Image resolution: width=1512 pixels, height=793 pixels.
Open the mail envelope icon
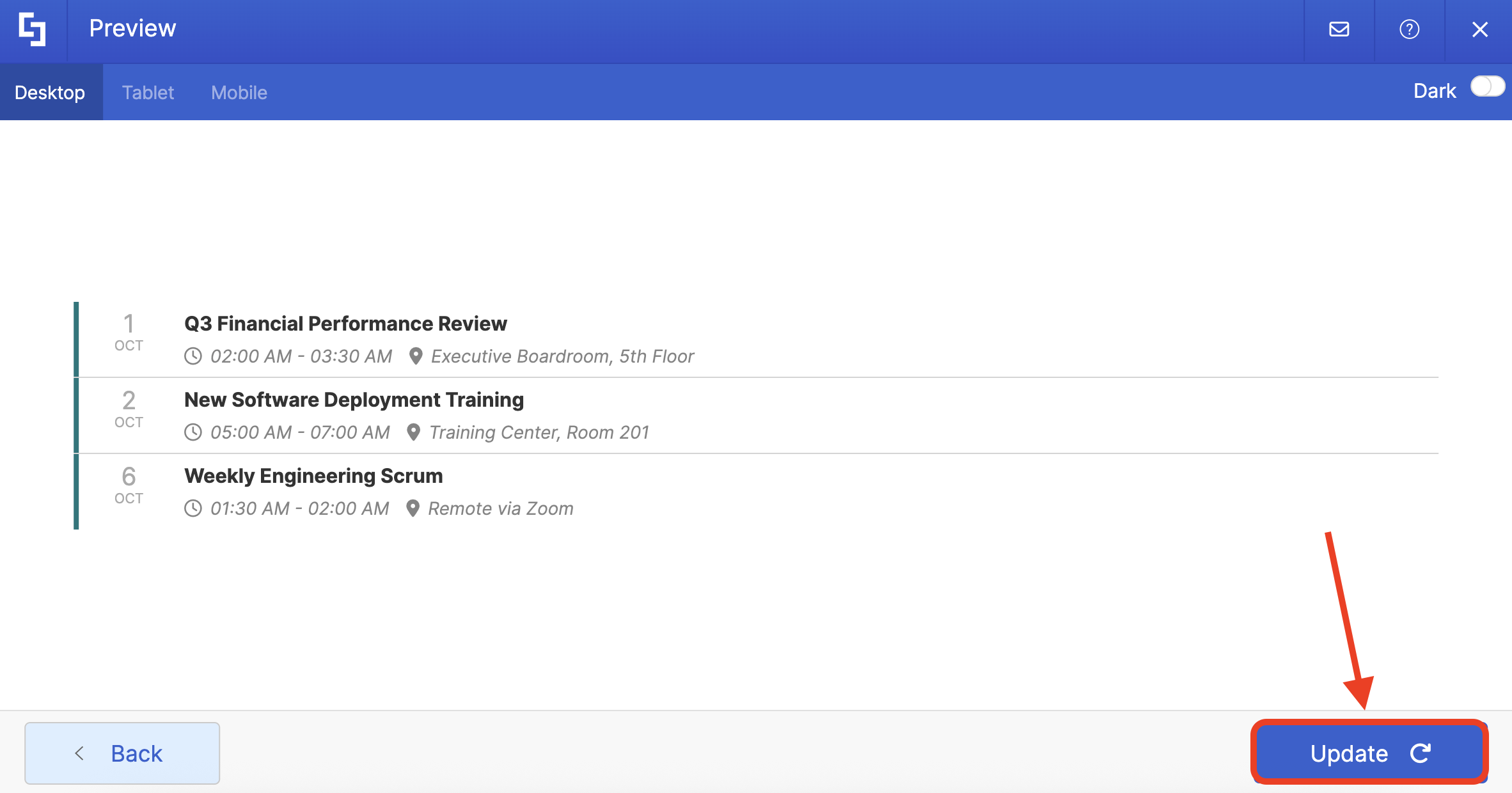point(1339,29)
